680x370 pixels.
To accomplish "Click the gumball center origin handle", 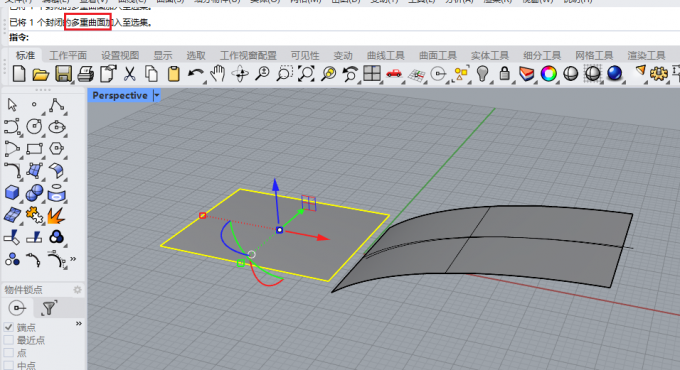I will tap(279, 230).
